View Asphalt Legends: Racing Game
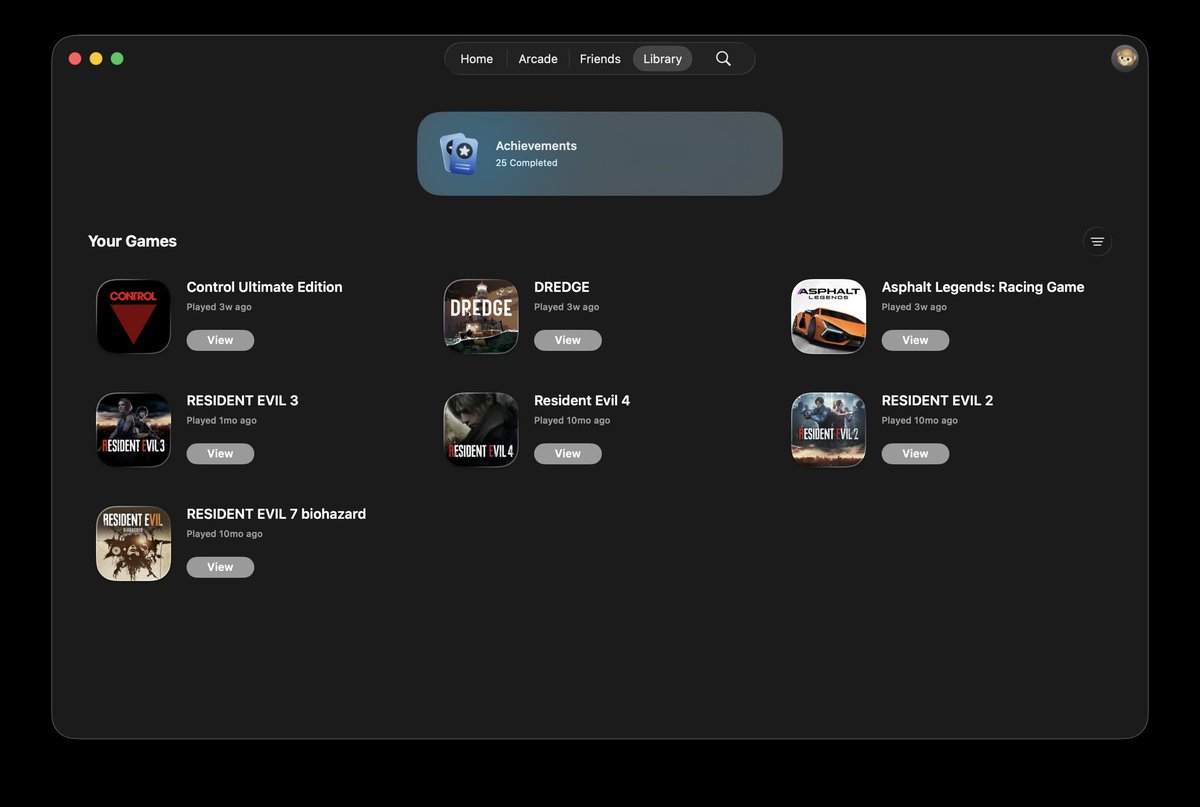 click(915, 340)
